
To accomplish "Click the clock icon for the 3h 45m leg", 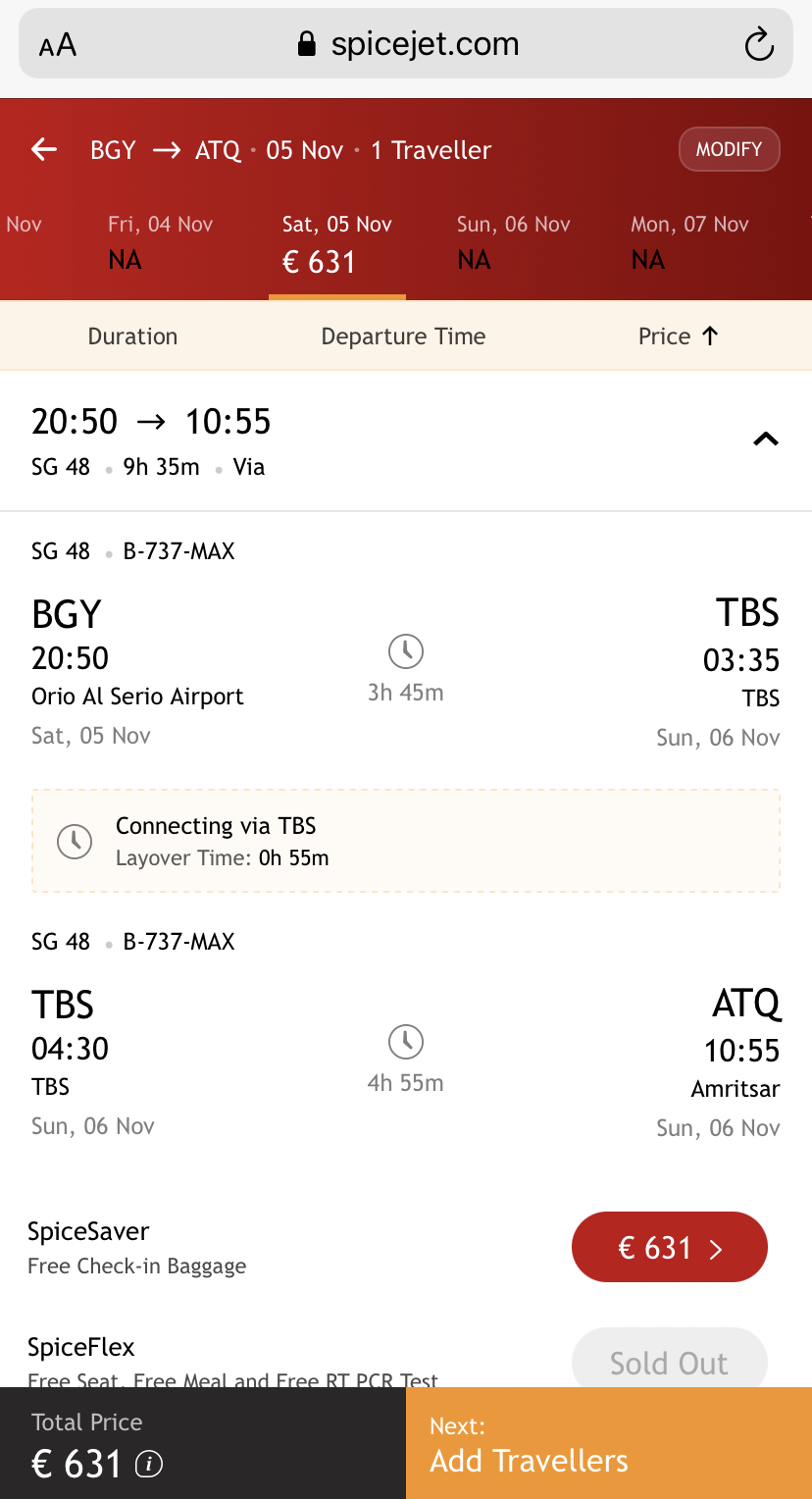I will tap(405, 650).
